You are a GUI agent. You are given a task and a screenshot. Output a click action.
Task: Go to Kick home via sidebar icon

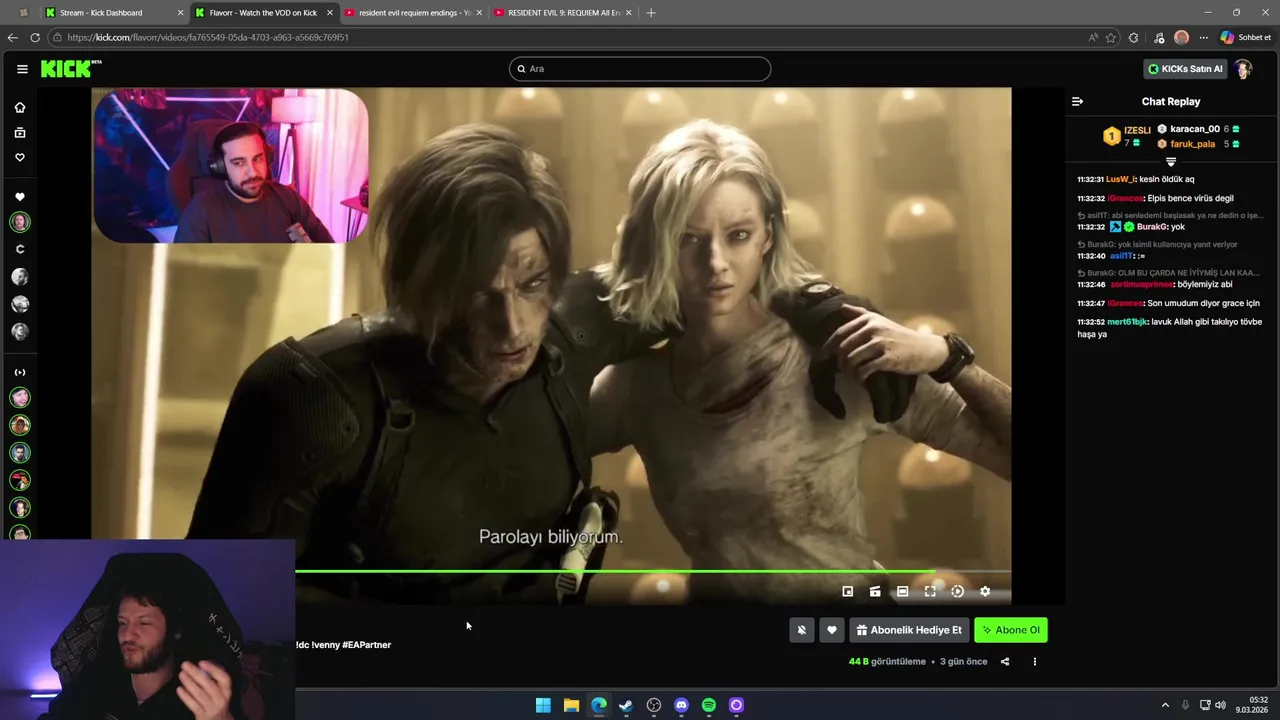20,108
